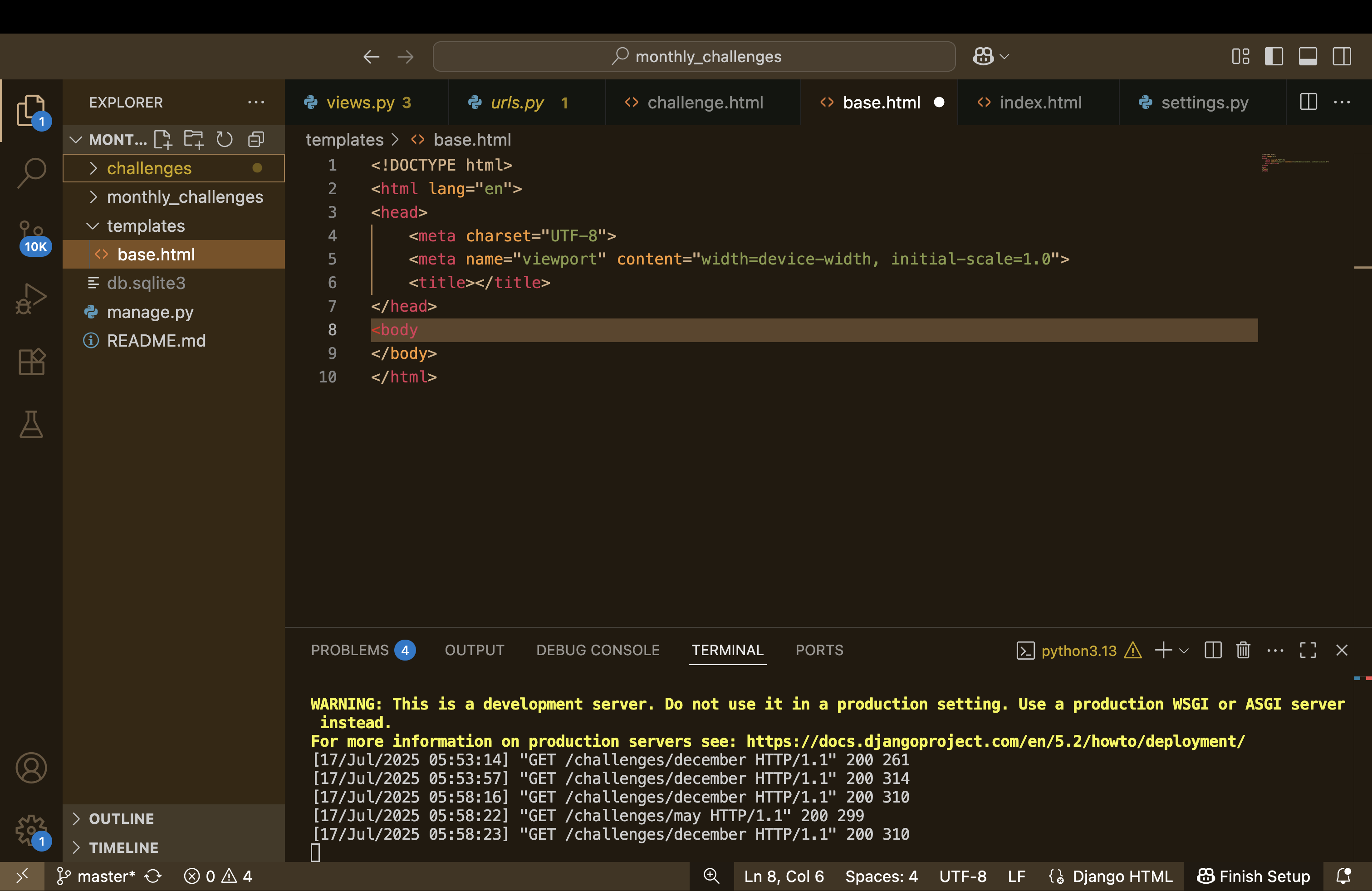Open the new terminal launch profile dropdown
Viewport: 1372px width, 891px height.
(x=1184, y=651)
